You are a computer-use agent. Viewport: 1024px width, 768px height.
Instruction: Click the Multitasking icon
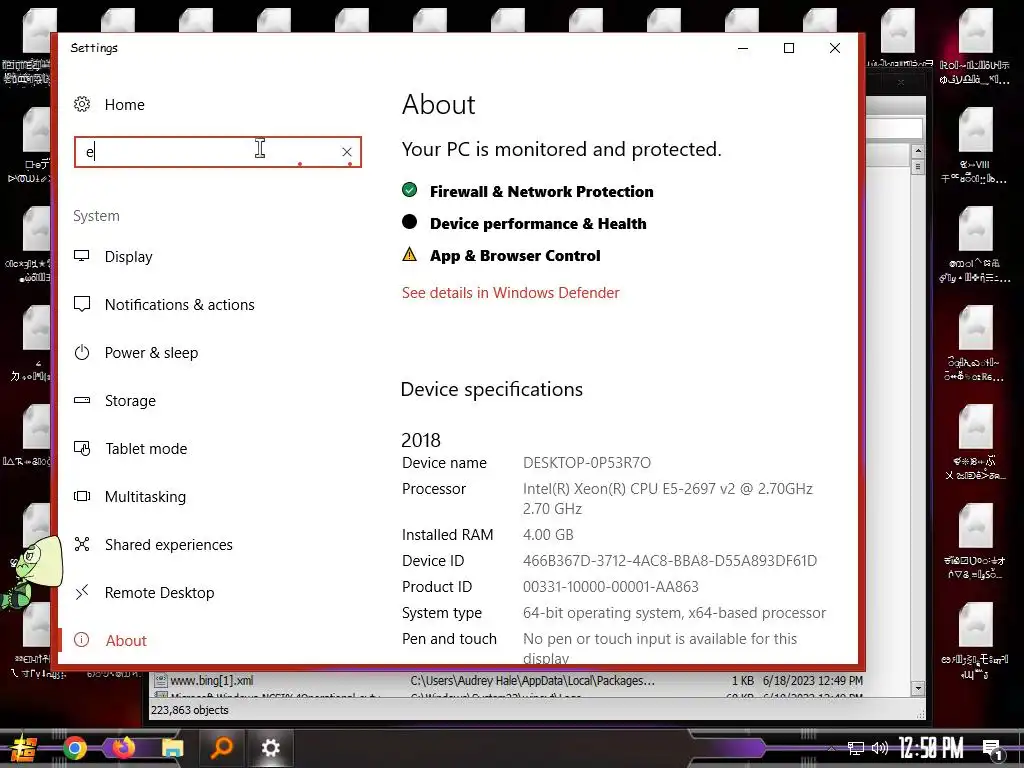click(82, 496)
